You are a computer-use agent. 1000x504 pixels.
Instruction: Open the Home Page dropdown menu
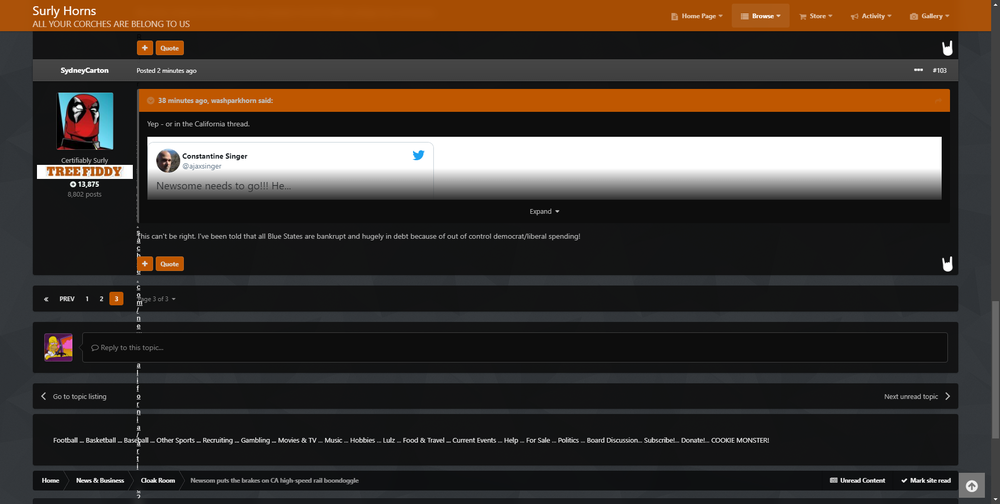[x=696, y=16]
